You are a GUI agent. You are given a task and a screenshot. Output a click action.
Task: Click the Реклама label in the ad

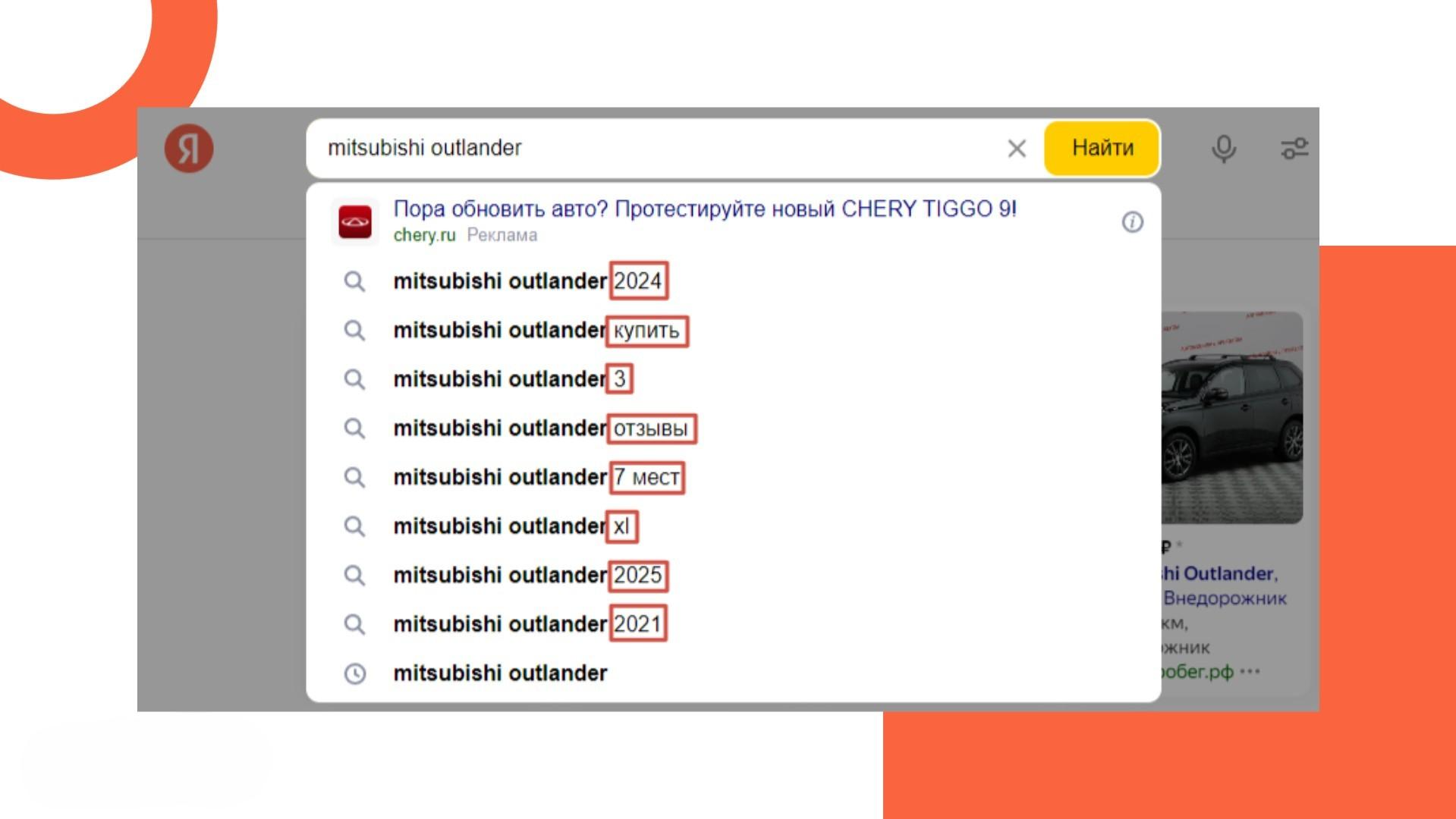coord(502,235)
